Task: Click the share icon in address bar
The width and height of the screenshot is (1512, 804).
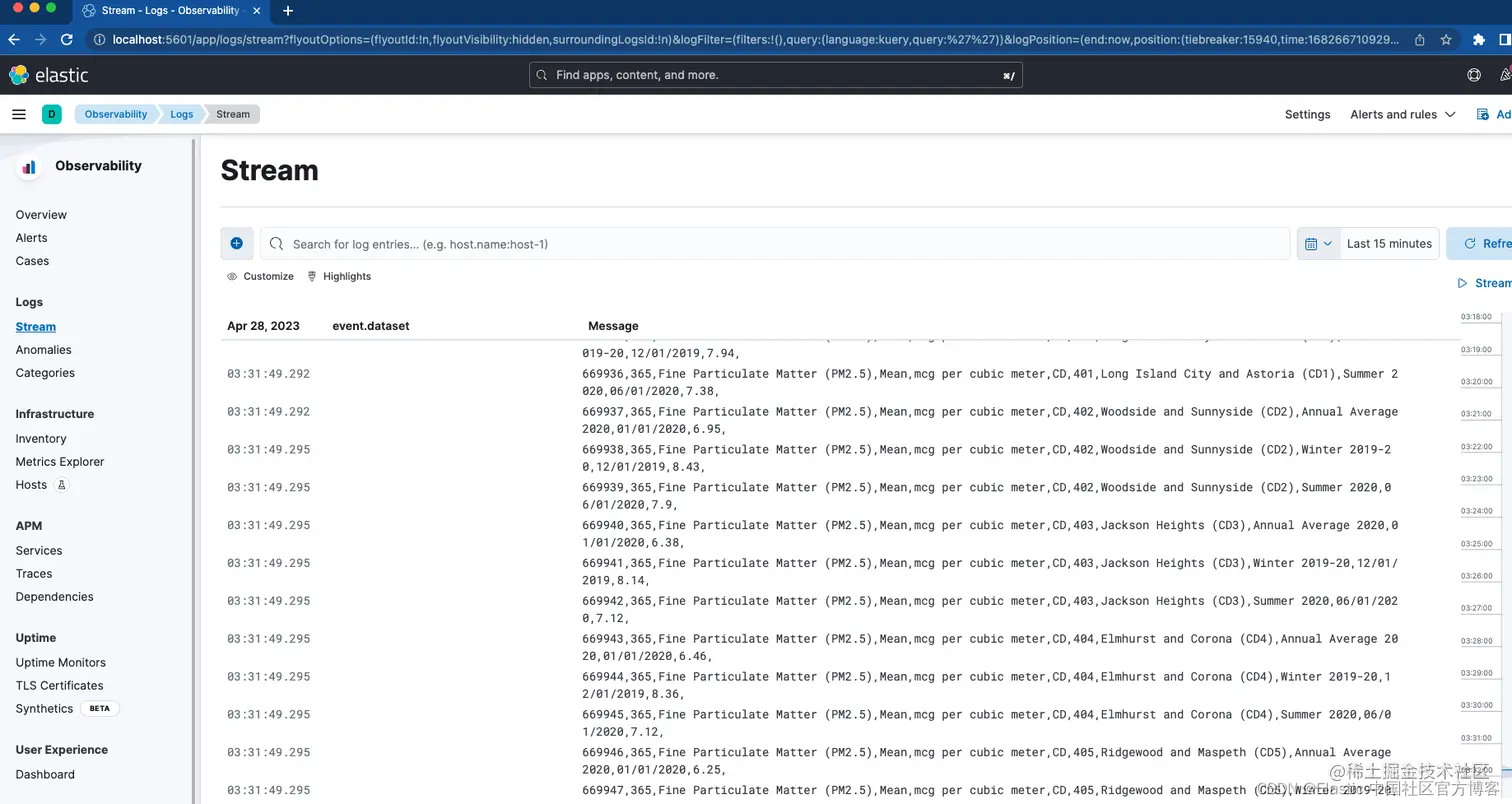Action: [1420, 40]
